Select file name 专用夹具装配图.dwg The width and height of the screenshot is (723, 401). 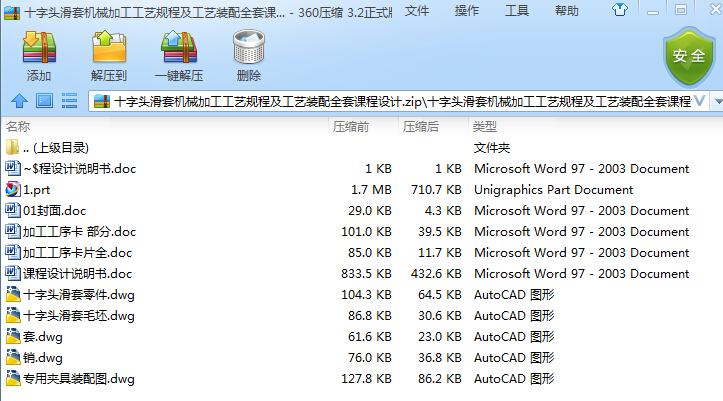pyautogui.click(x=79, y=379)
